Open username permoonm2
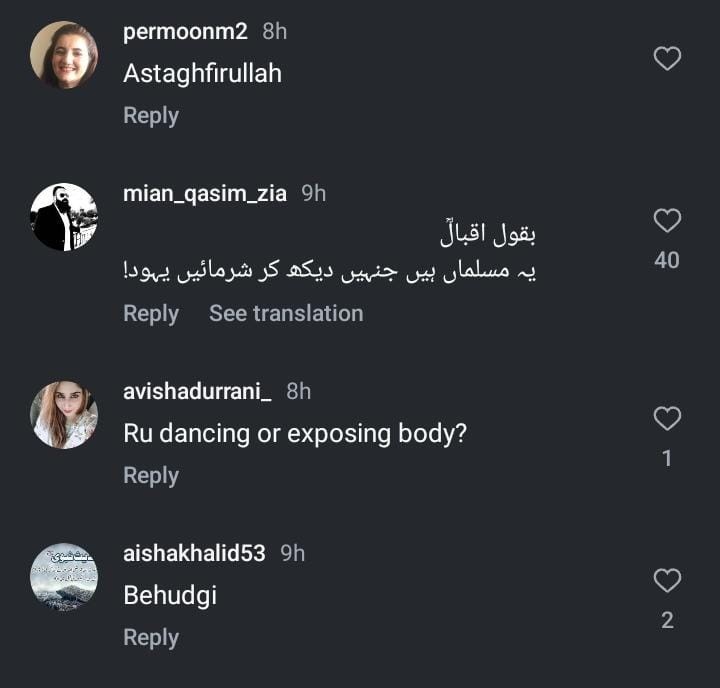720x688 pixels. [187, 32]
